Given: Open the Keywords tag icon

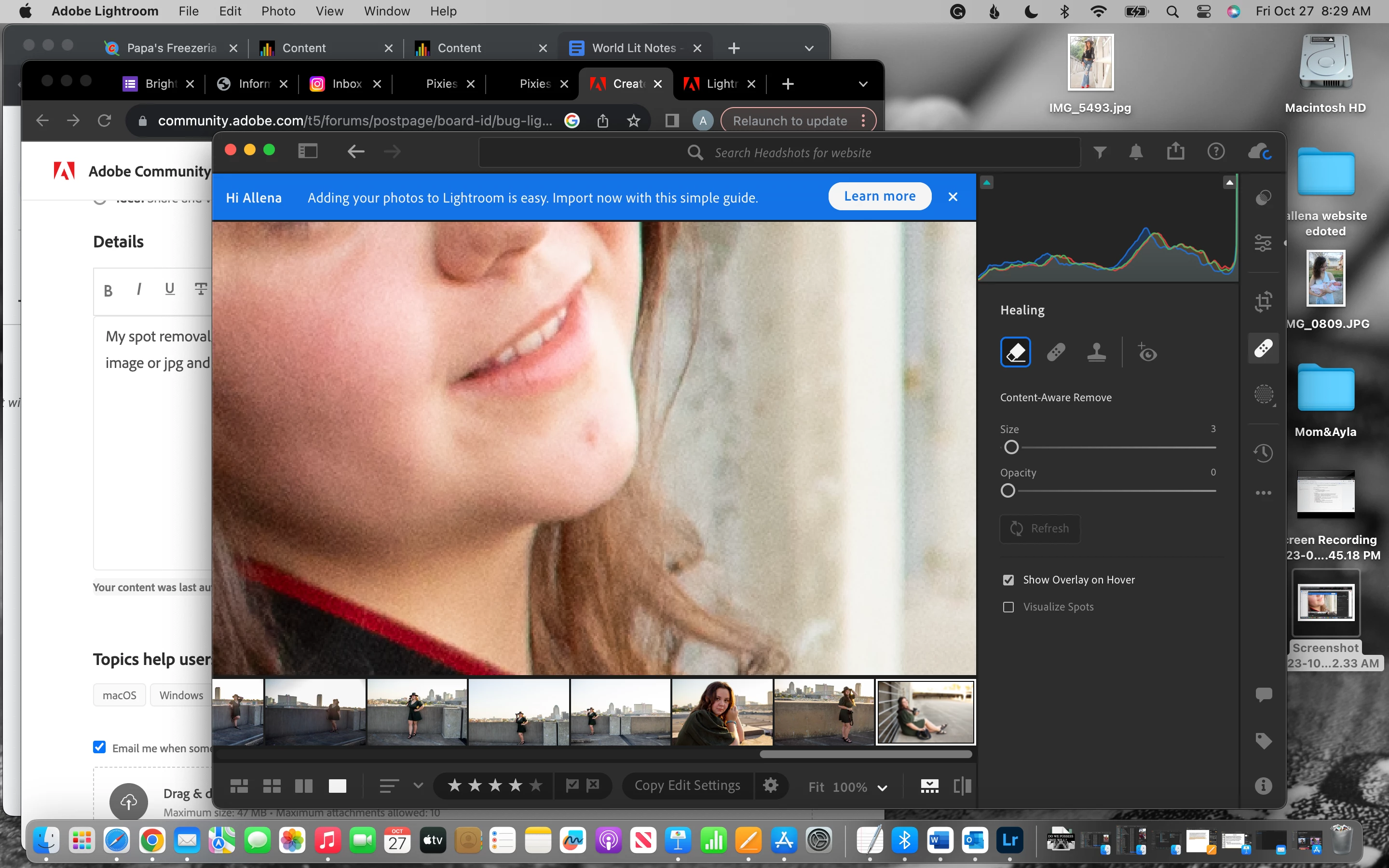Looking at the screenshot, I should point(1263,741).
